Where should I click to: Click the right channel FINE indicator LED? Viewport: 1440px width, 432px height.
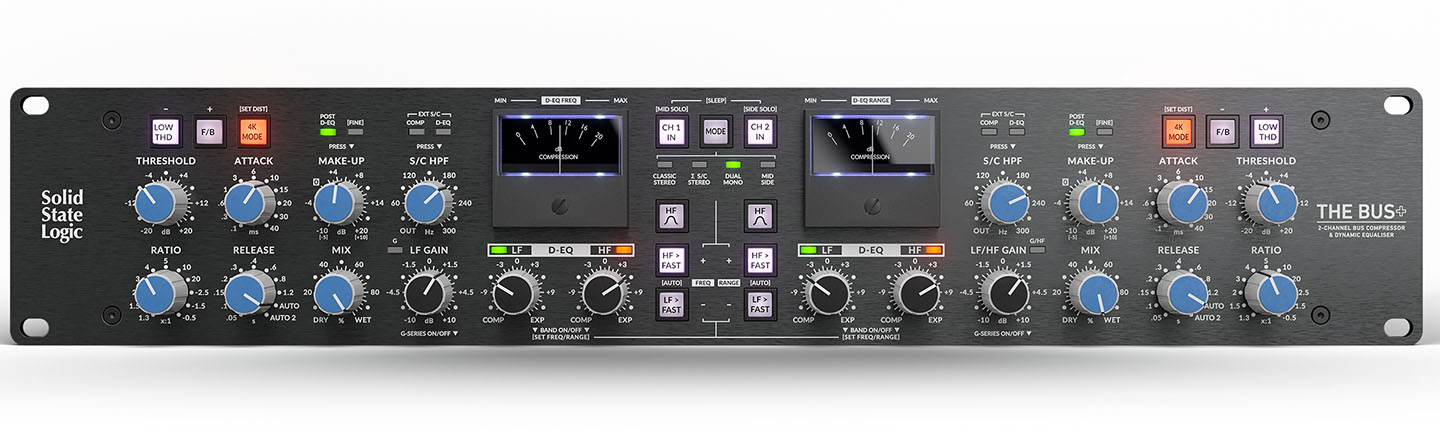[1104, 131]
